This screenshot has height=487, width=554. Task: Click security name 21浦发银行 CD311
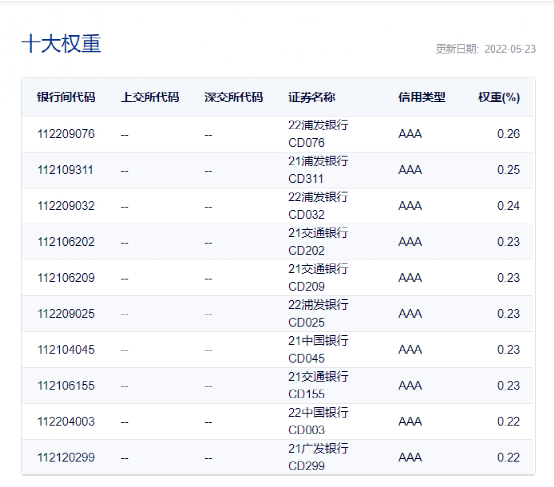click(318, 170)
